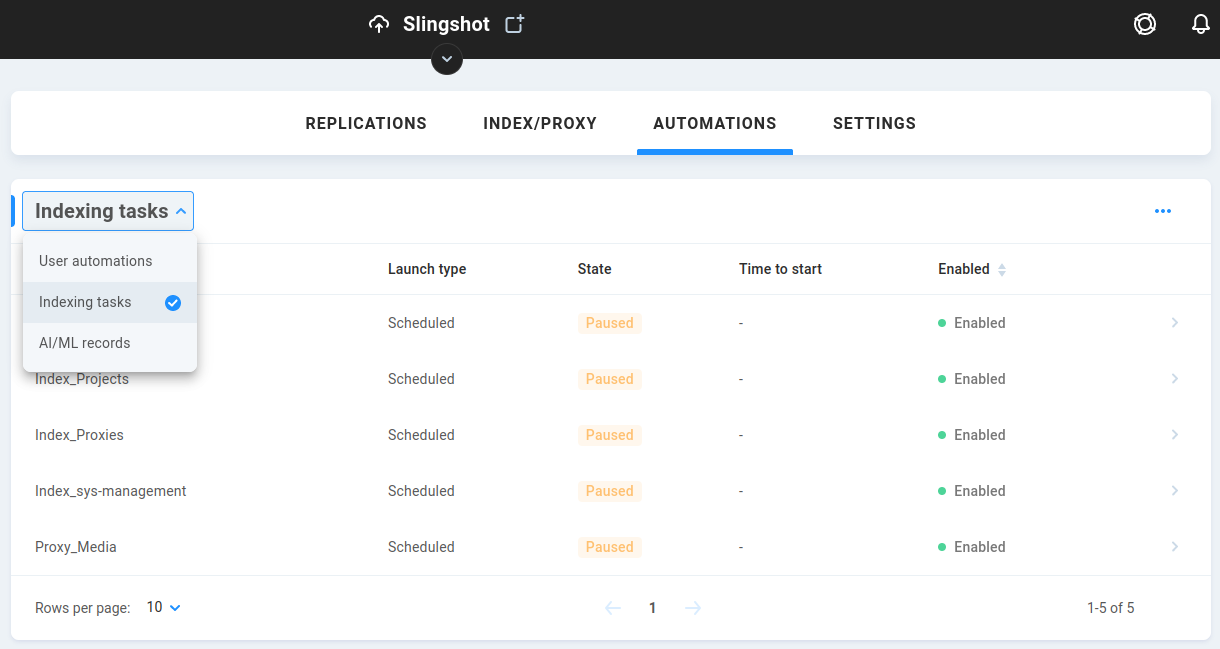The height and width of the screenshot is (649, 1220).
Task: Switch to the Replications tab
Action: (x=366, y=124)
